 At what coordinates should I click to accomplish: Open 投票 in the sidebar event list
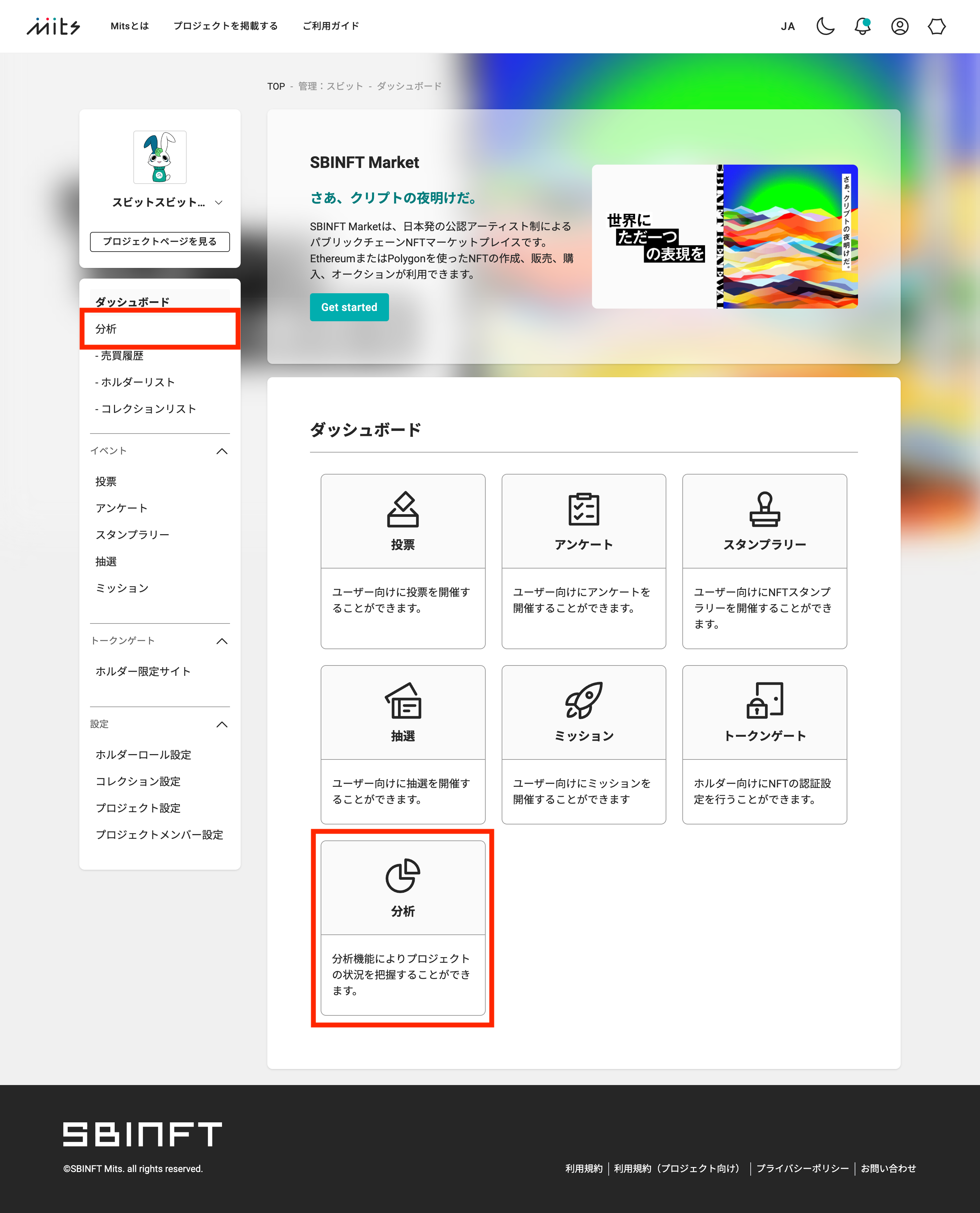pyautogui.click(x=106, y=482)
